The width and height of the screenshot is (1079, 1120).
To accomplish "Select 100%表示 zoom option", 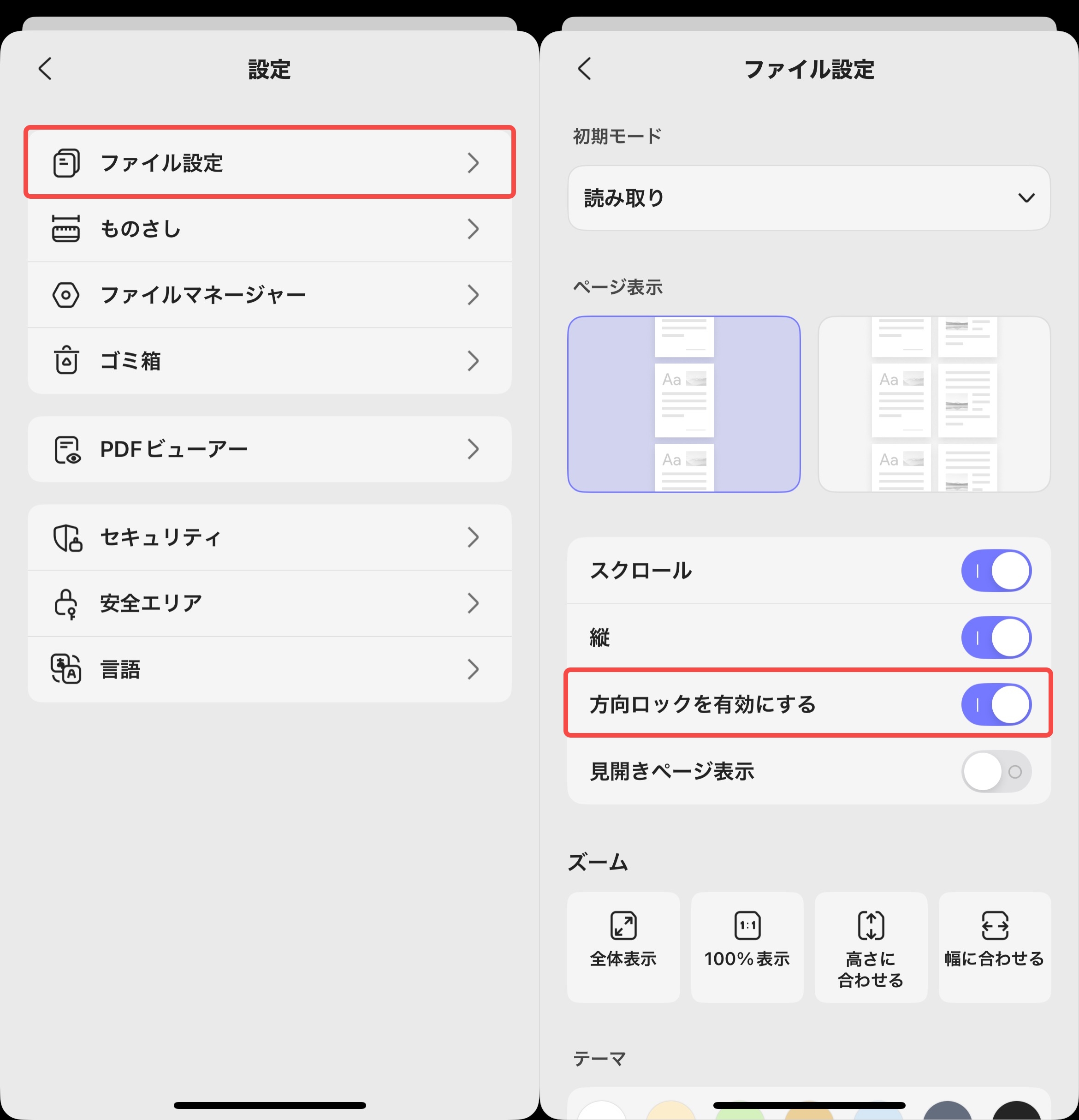I will (x=747, y=946).
